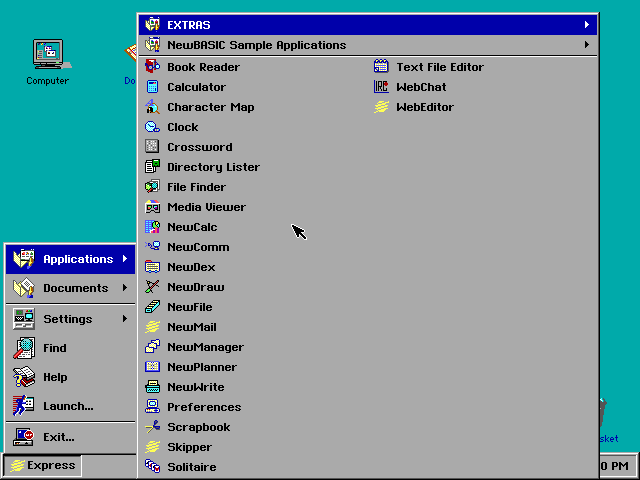This screenshot has width=640, height=480.
Task: Choose Launch... from the Express menu
Action: tap(70, 406)
